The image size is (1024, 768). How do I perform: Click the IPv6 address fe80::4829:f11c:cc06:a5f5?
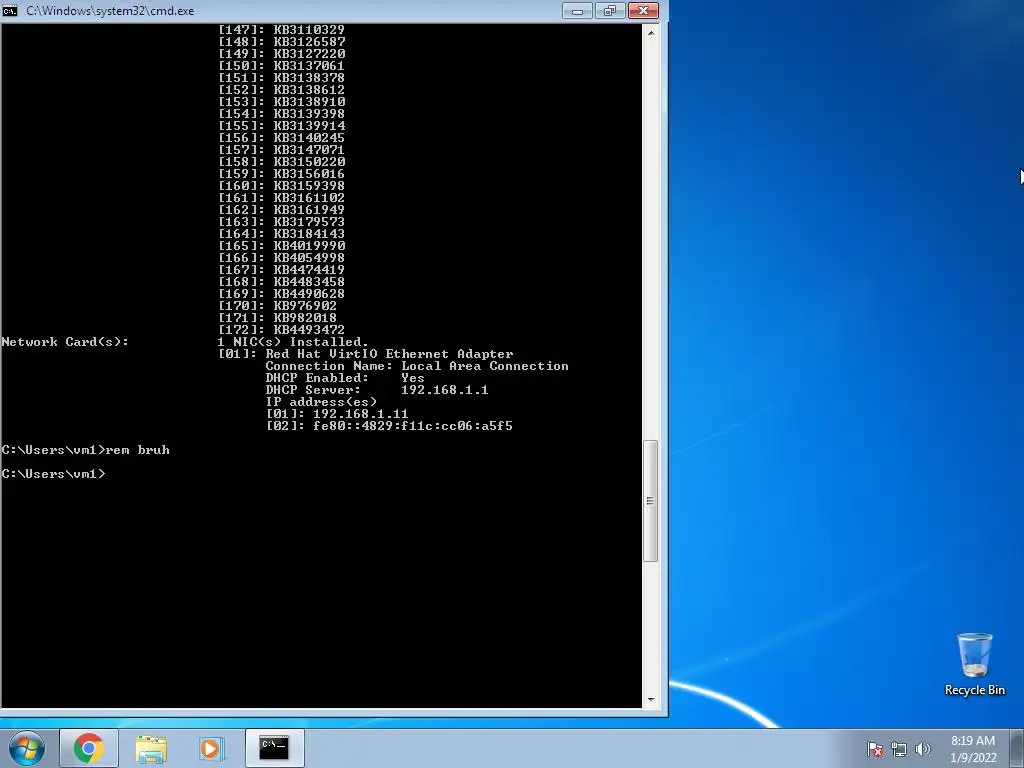pos(413,426)
